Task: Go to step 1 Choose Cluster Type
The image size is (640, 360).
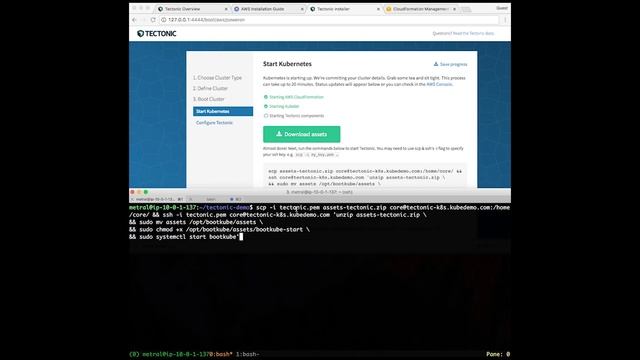Action: click(218, 78)
